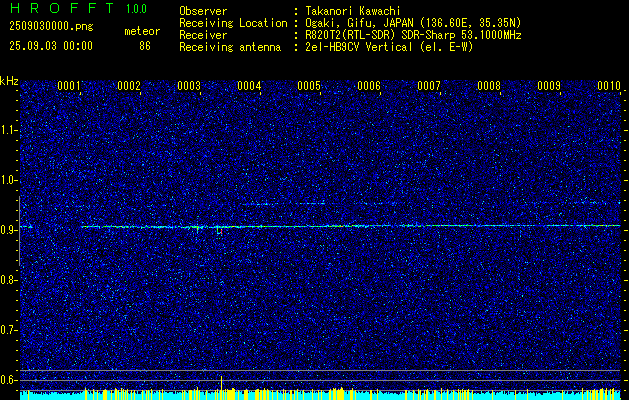
Task: Click the red meteor echo mark on the signal
Action: pyautogui.click(x=220, y=231)
